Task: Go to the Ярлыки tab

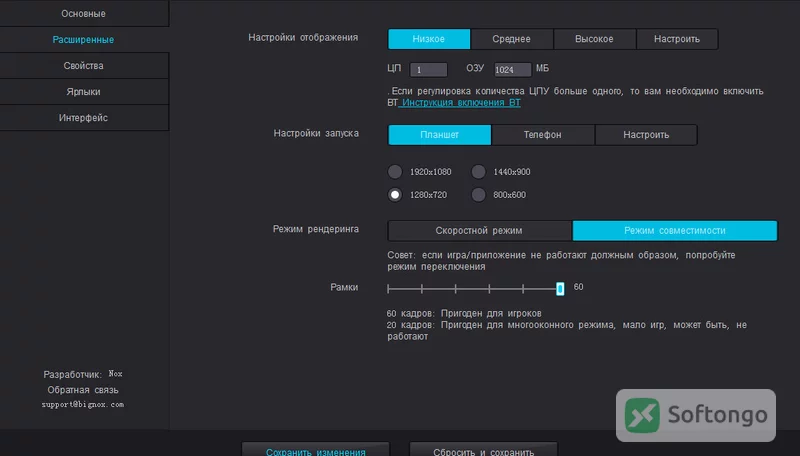Action: pyautogui.click(x=84, y=92)
